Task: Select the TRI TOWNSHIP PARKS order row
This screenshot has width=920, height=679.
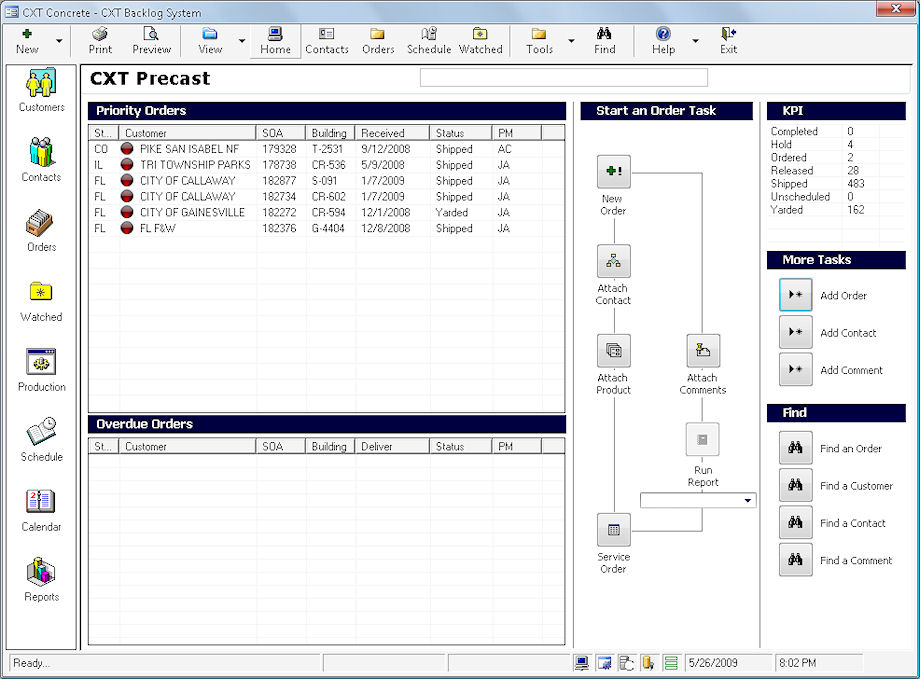Action: 326,165
